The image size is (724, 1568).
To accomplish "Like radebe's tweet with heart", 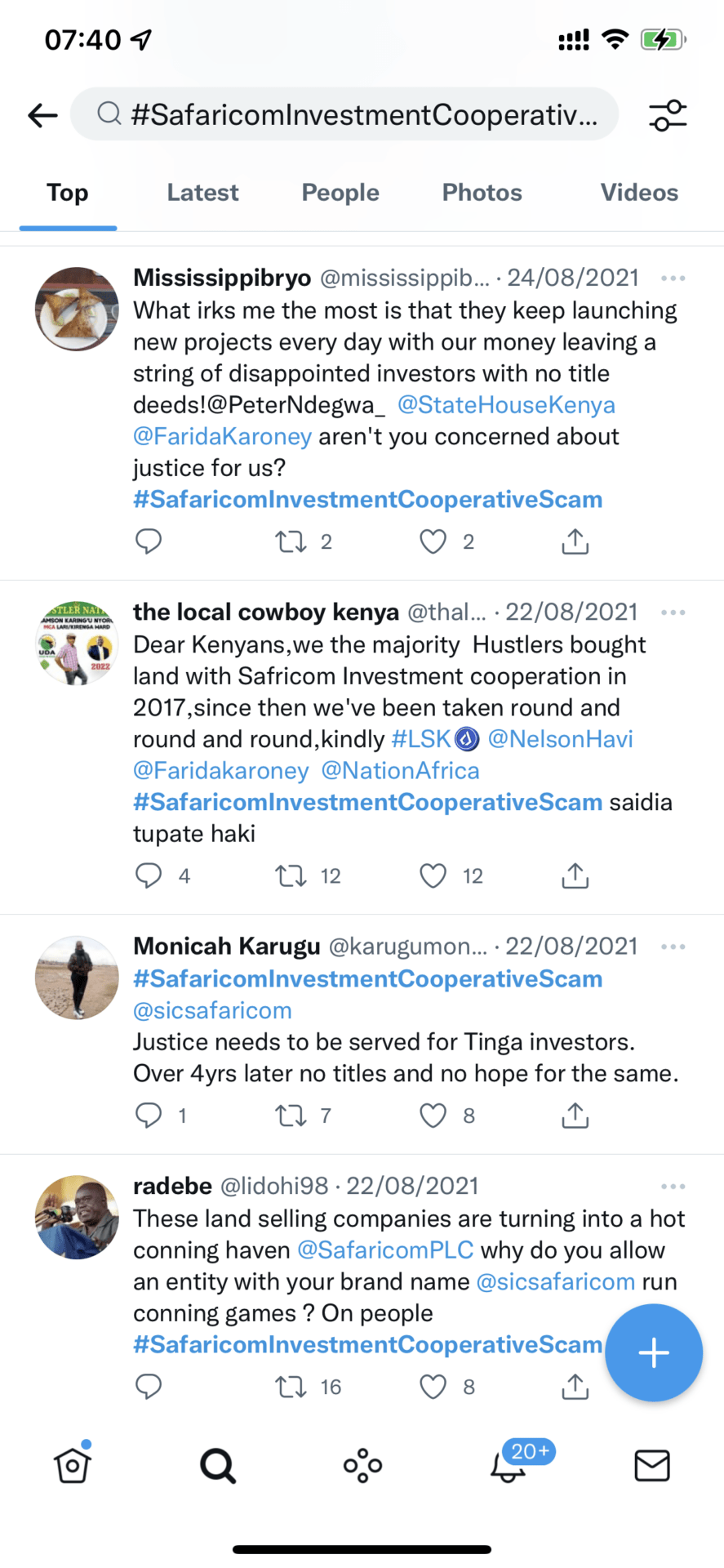I will pos(433,1387).
